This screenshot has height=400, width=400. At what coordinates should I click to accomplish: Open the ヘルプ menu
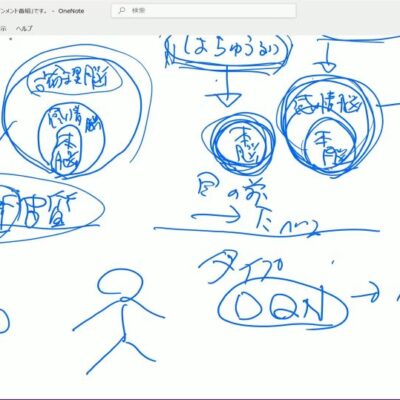pos(24,28)
